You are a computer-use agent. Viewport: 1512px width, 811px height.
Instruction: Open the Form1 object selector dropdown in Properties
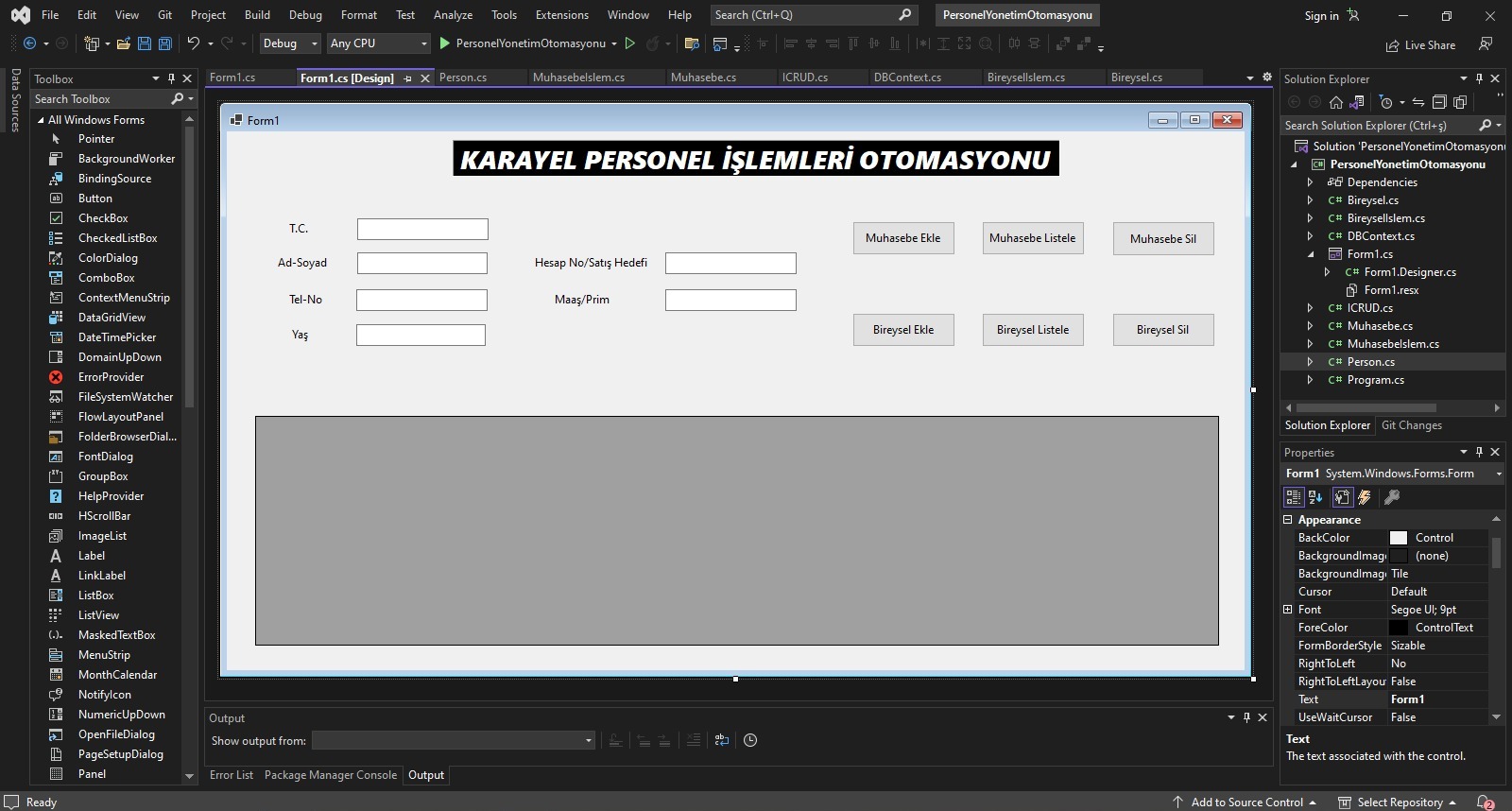pyautogui.click(x=1498, y=474)
